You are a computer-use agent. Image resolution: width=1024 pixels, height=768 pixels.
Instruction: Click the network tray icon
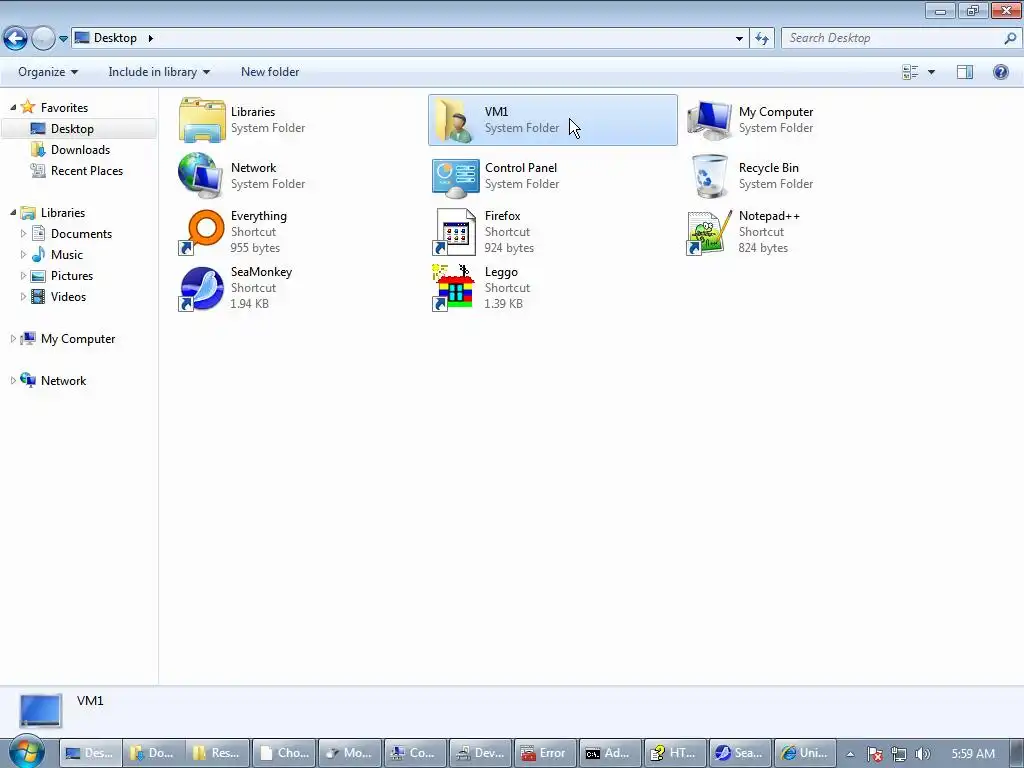tap(899, 754)
